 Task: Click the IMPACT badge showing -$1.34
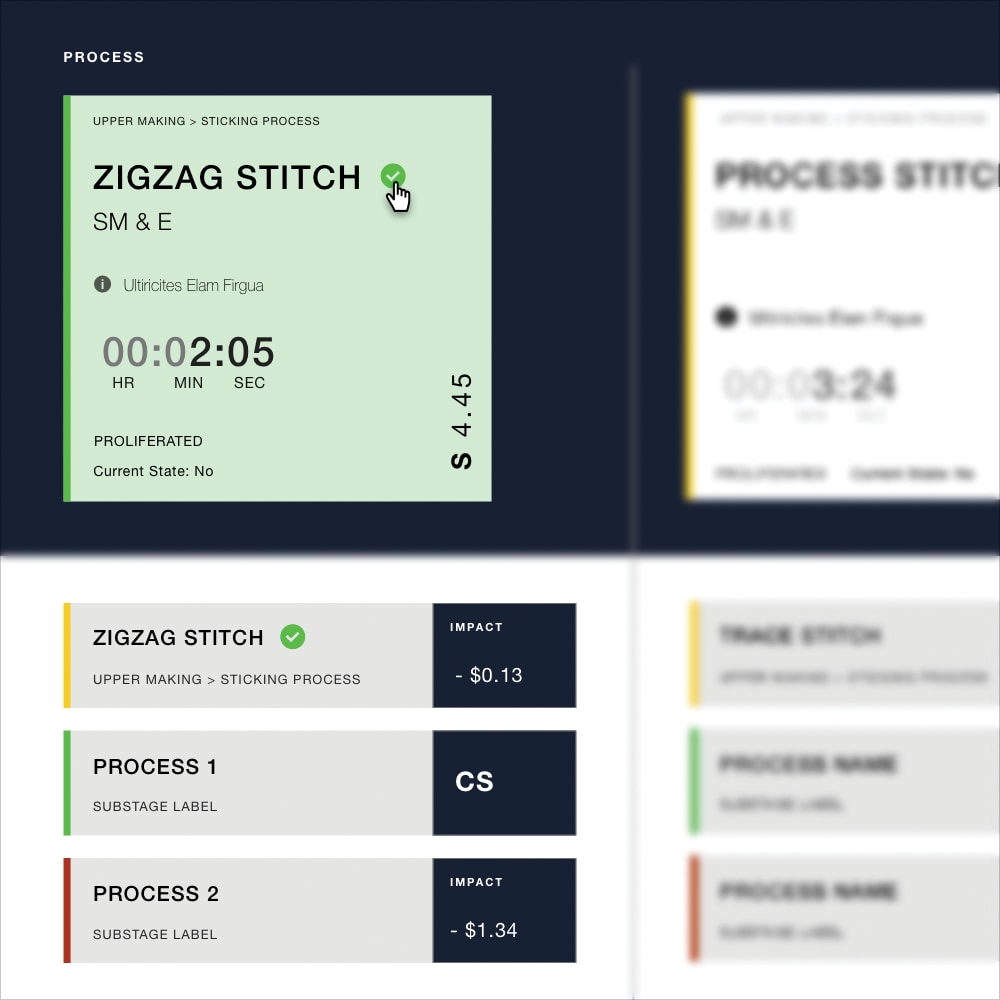click(x=504, y=910)
